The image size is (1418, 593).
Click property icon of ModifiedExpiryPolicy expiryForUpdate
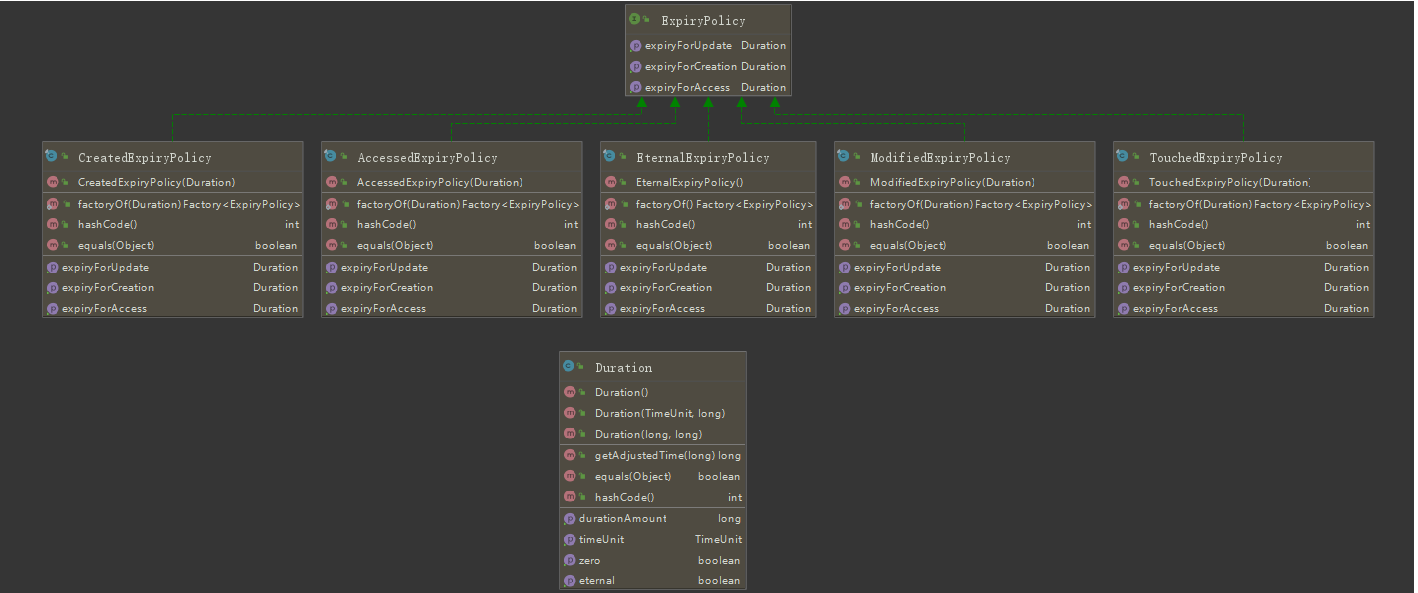[x=844, y=267]
